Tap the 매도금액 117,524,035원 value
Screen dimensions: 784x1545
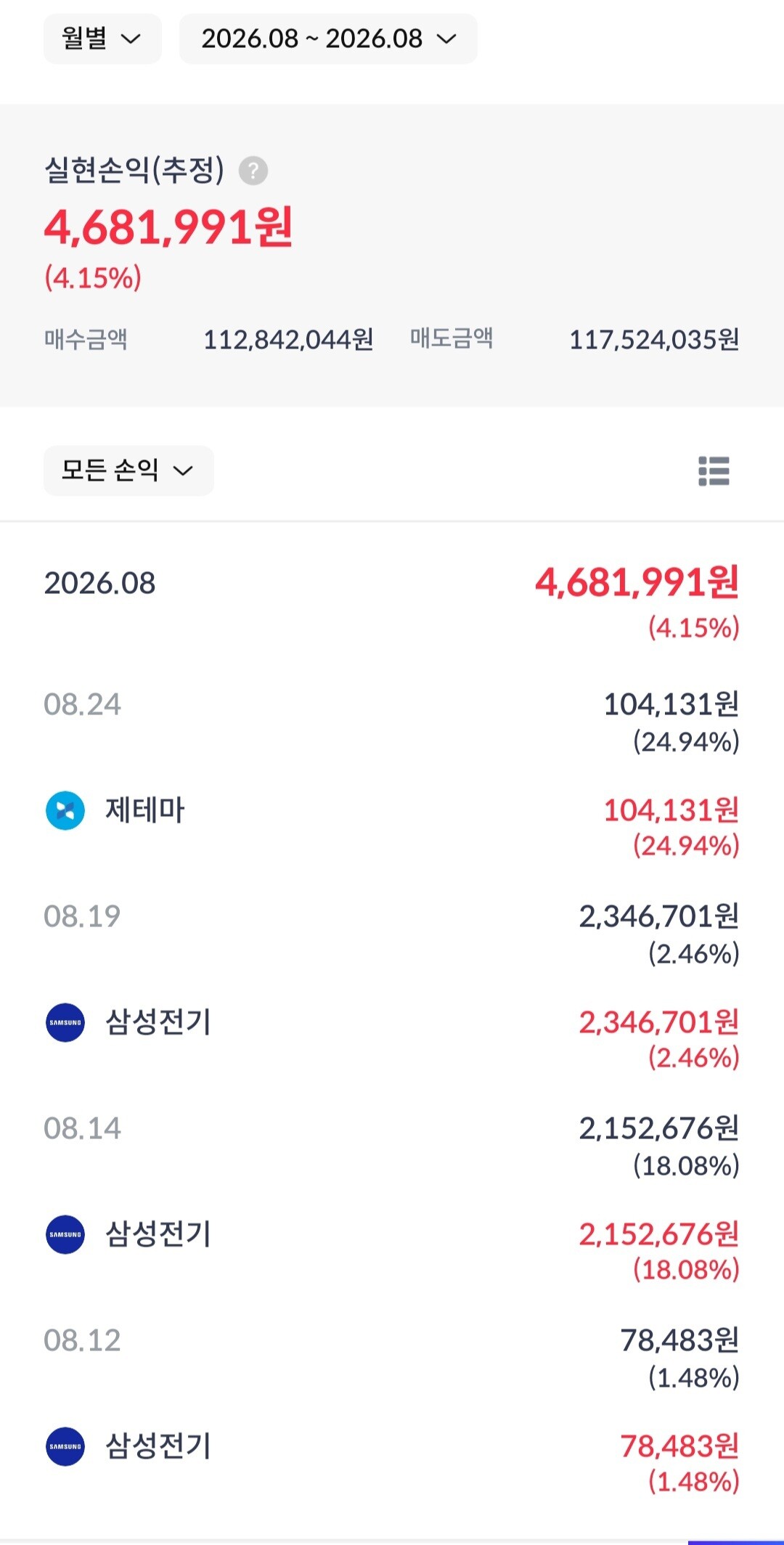tap(654, 340)
